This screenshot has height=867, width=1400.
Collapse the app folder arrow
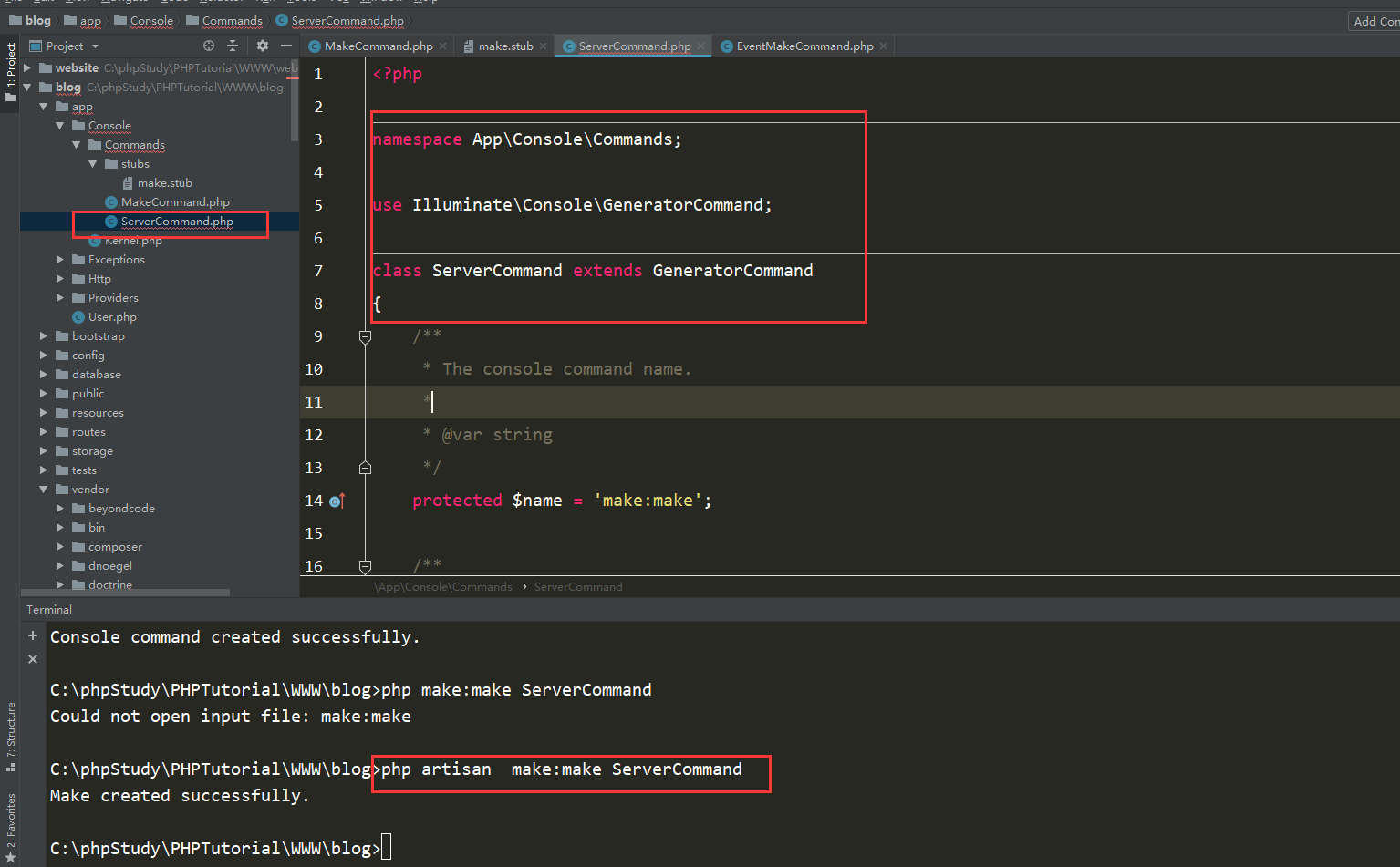pyautogui.click(x=44, y=106)
